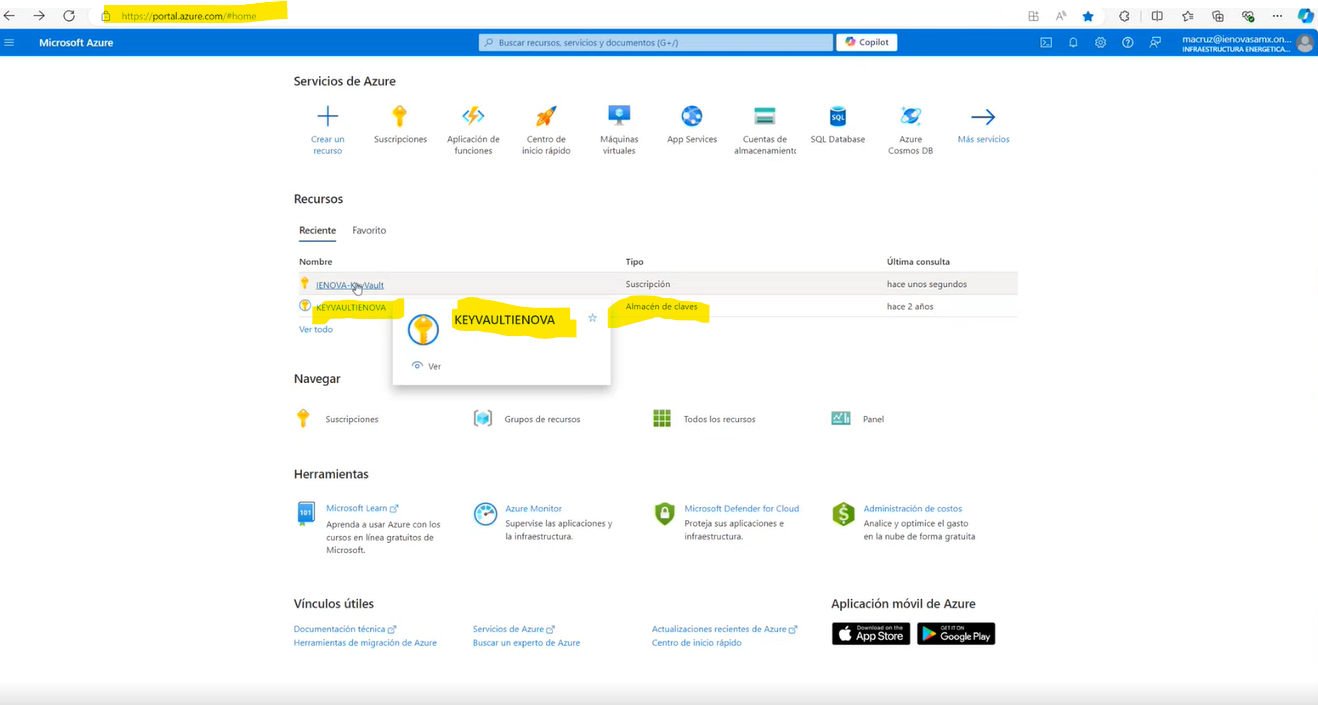Open Herramientas de migración de Azure link
This screenshot has width=1318, height=705.
click(365, 643)
